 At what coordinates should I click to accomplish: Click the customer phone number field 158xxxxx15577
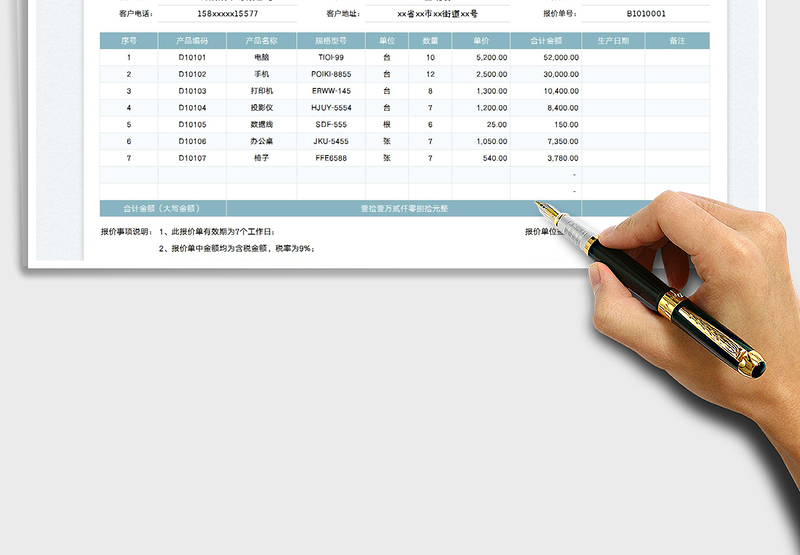pos(227,14)
